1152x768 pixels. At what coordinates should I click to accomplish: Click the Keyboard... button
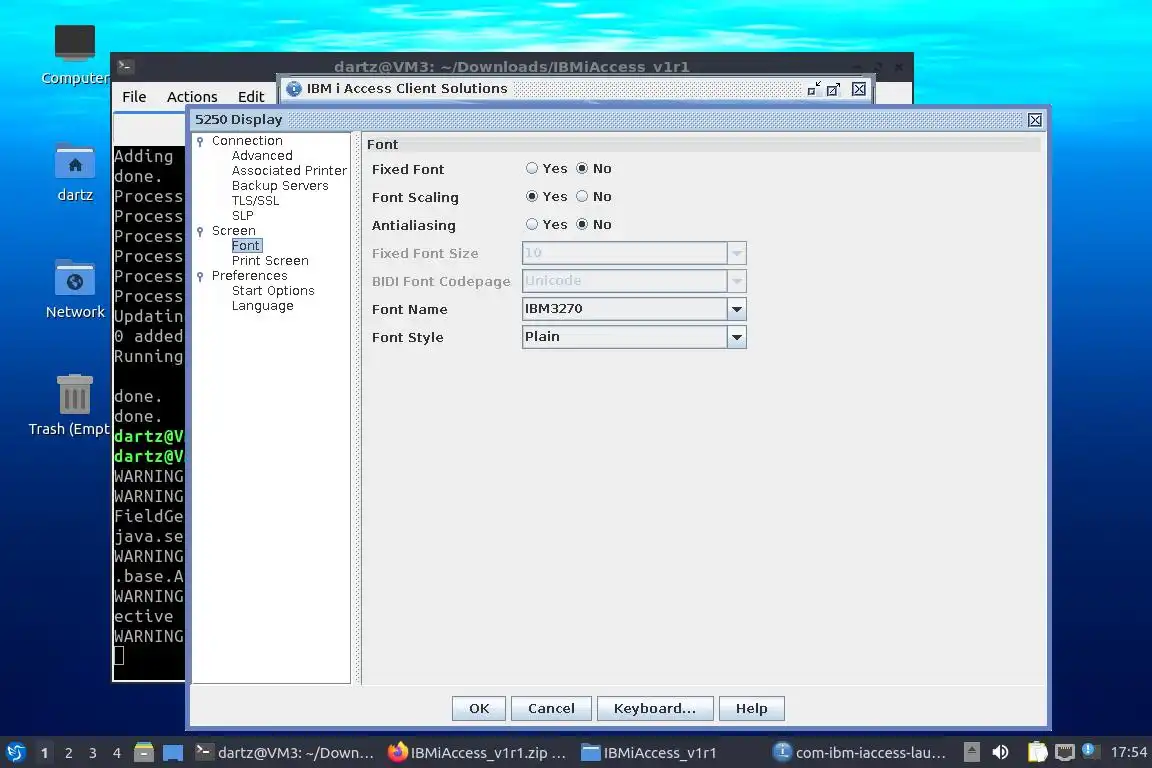point(655,708)
